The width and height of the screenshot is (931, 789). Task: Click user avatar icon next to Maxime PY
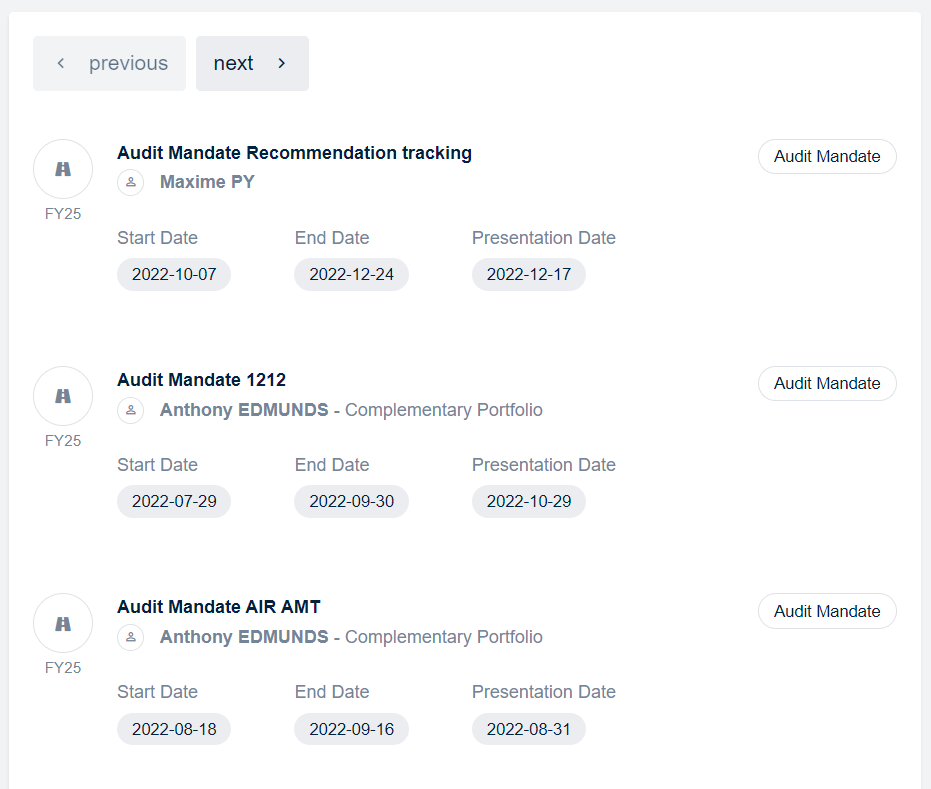click(x=131, y=182)
